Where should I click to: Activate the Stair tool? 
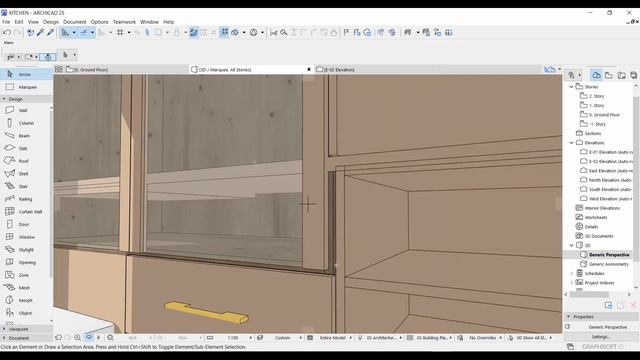coord(24,186)
